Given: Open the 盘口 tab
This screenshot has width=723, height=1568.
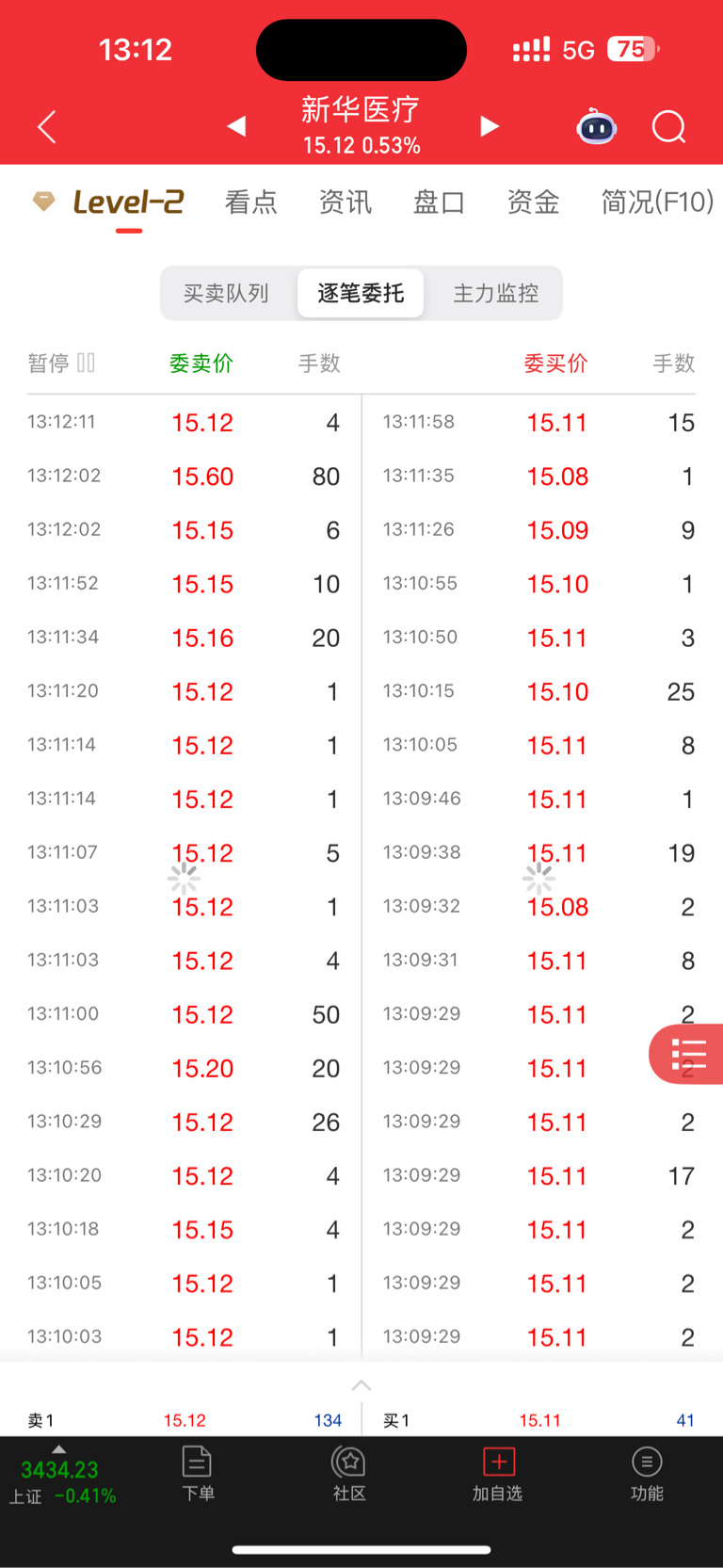Looking at the screenshot, I should [x=440, y=202].
